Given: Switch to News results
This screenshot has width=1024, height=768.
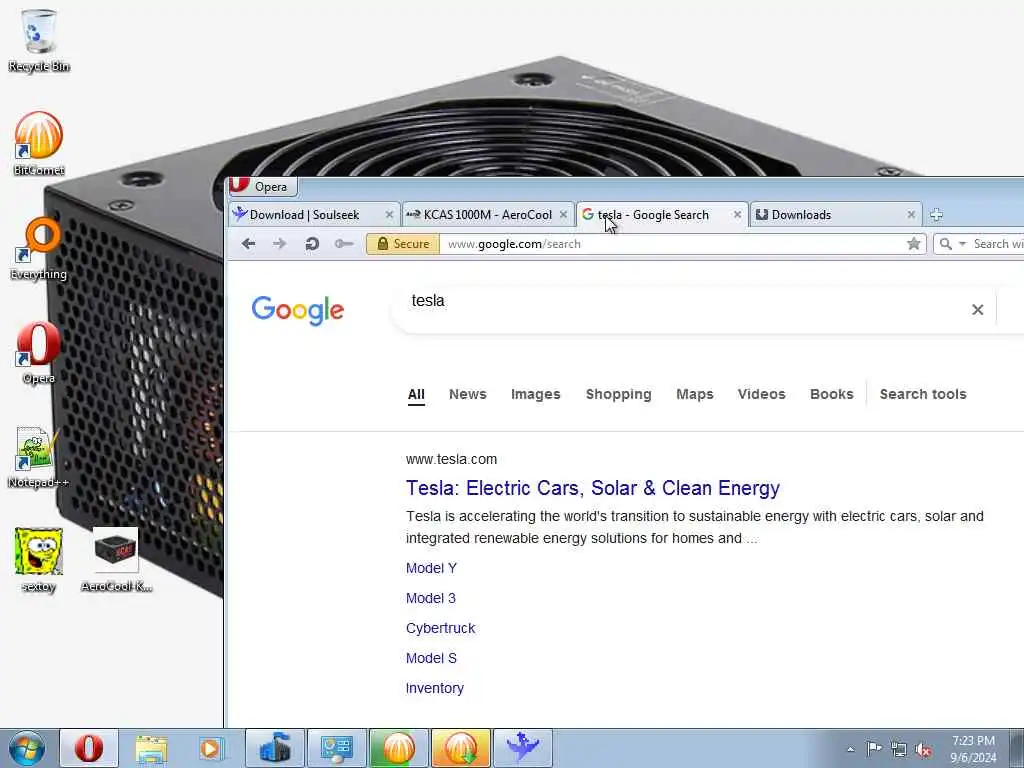Looking at the screenshot, I should tap(468, 394).
